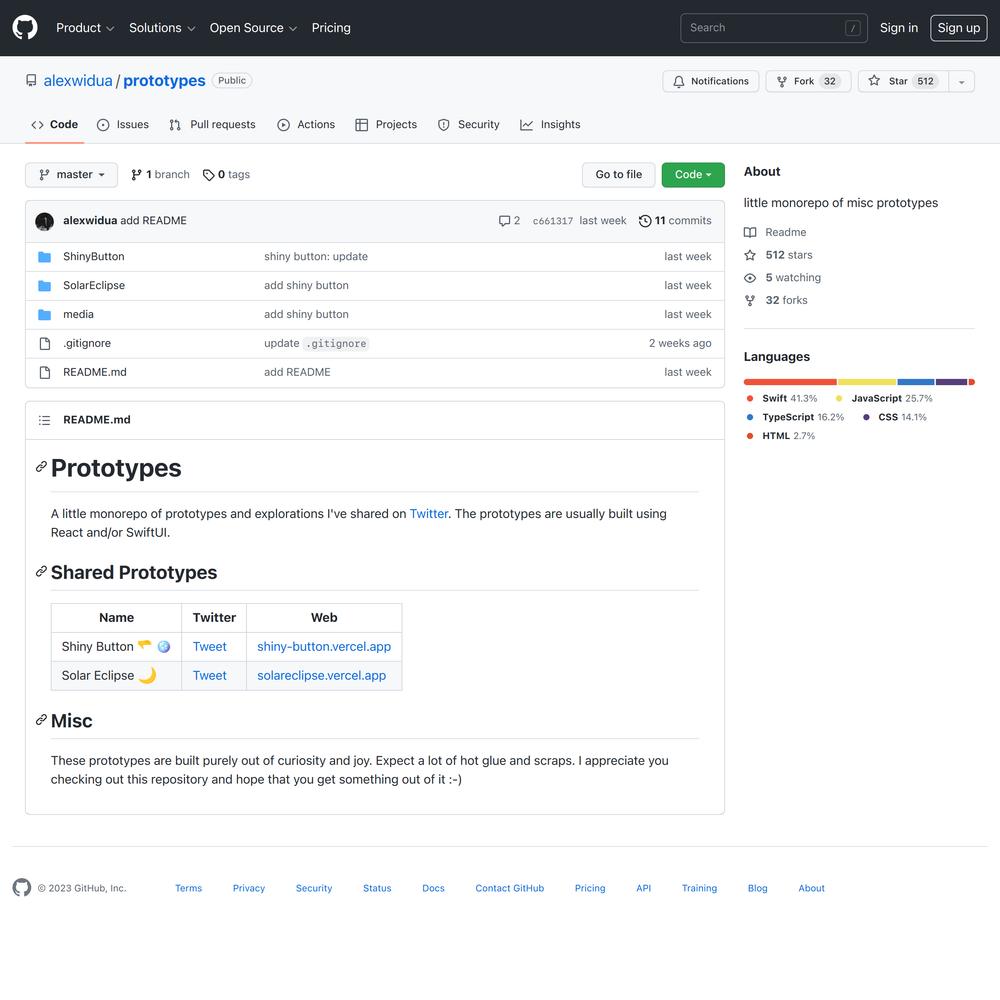Click the bell Notifications icon
The width and height of the screenshot is (1000, 1000).
click(679, 82)
